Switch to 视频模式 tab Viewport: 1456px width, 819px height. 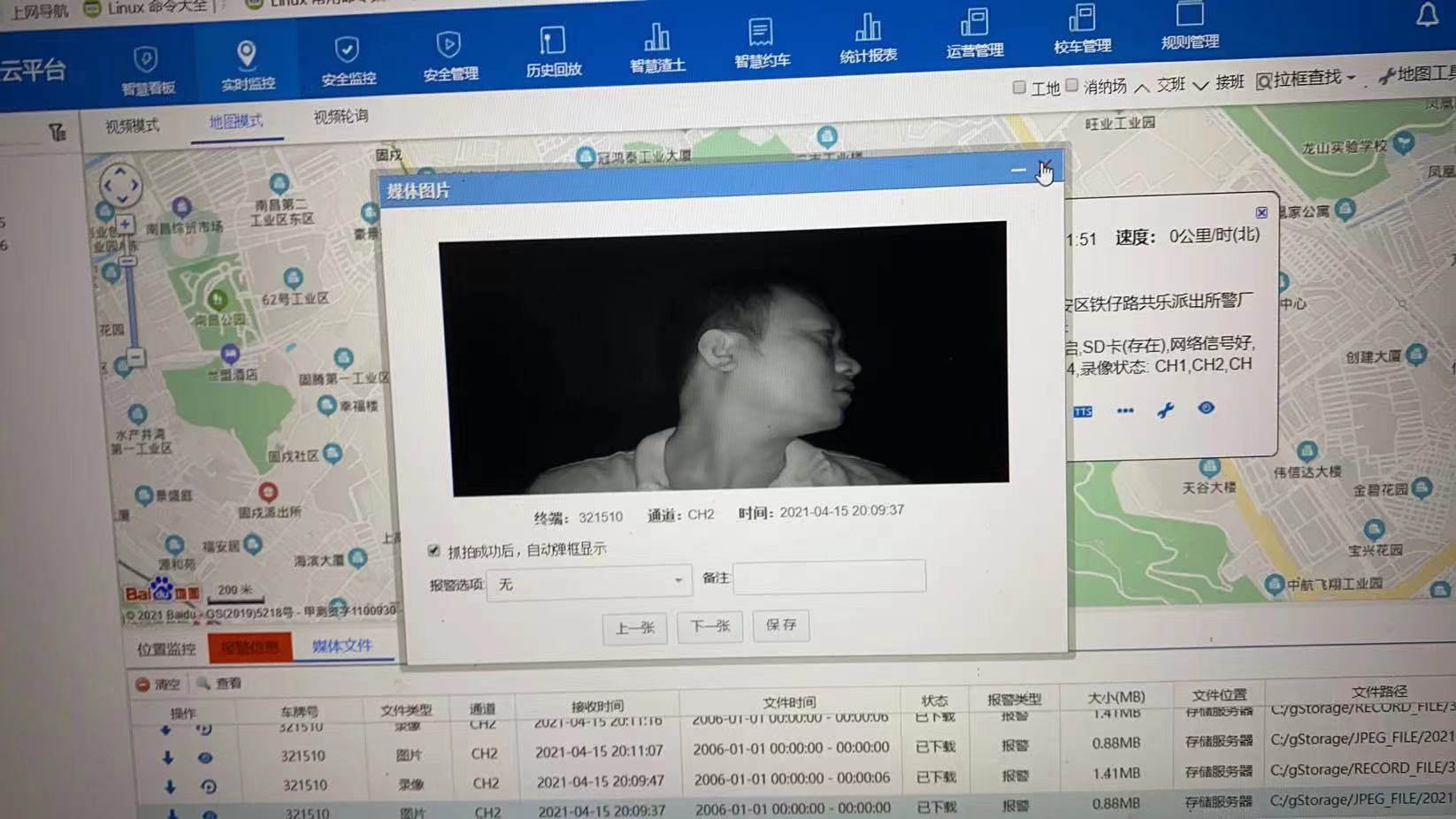click(133, 126)
